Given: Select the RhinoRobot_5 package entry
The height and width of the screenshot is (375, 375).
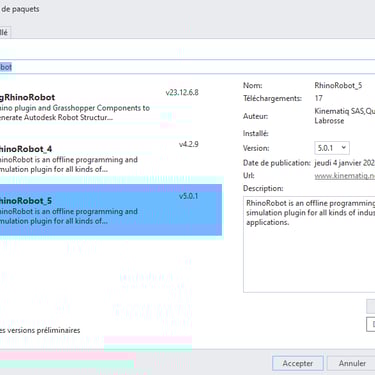Looking at the screenshot, I should (x=111, y=210).
